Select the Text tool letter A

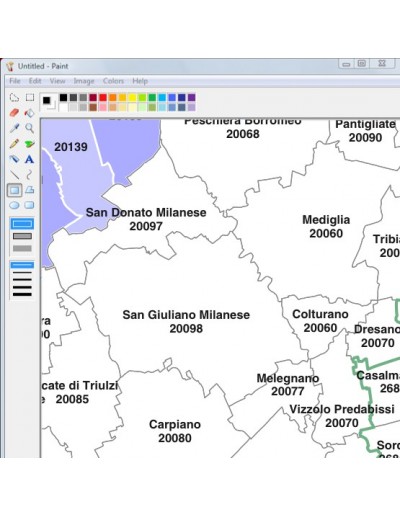[30, 159]
